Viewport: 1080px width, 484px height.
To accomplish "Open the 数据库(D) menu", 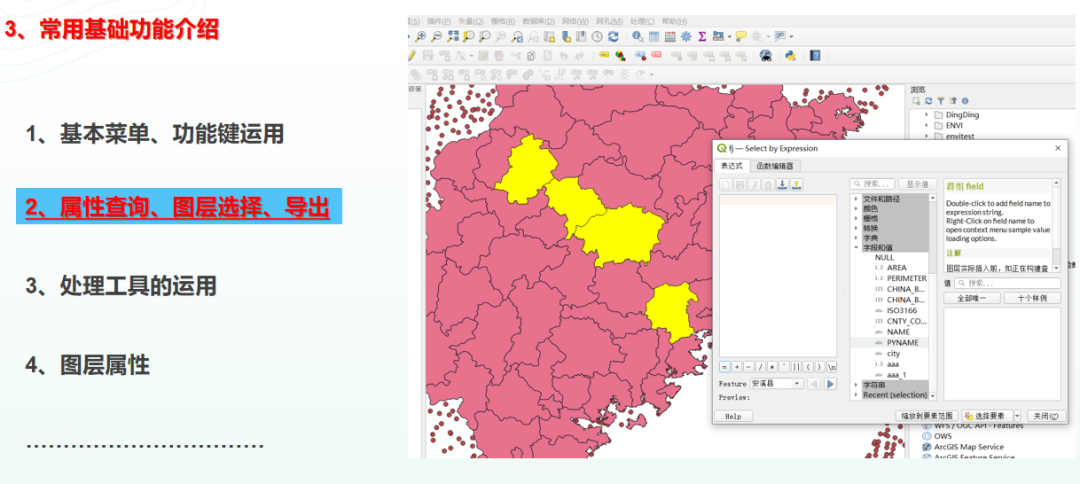I will click(x=539, y=21).
